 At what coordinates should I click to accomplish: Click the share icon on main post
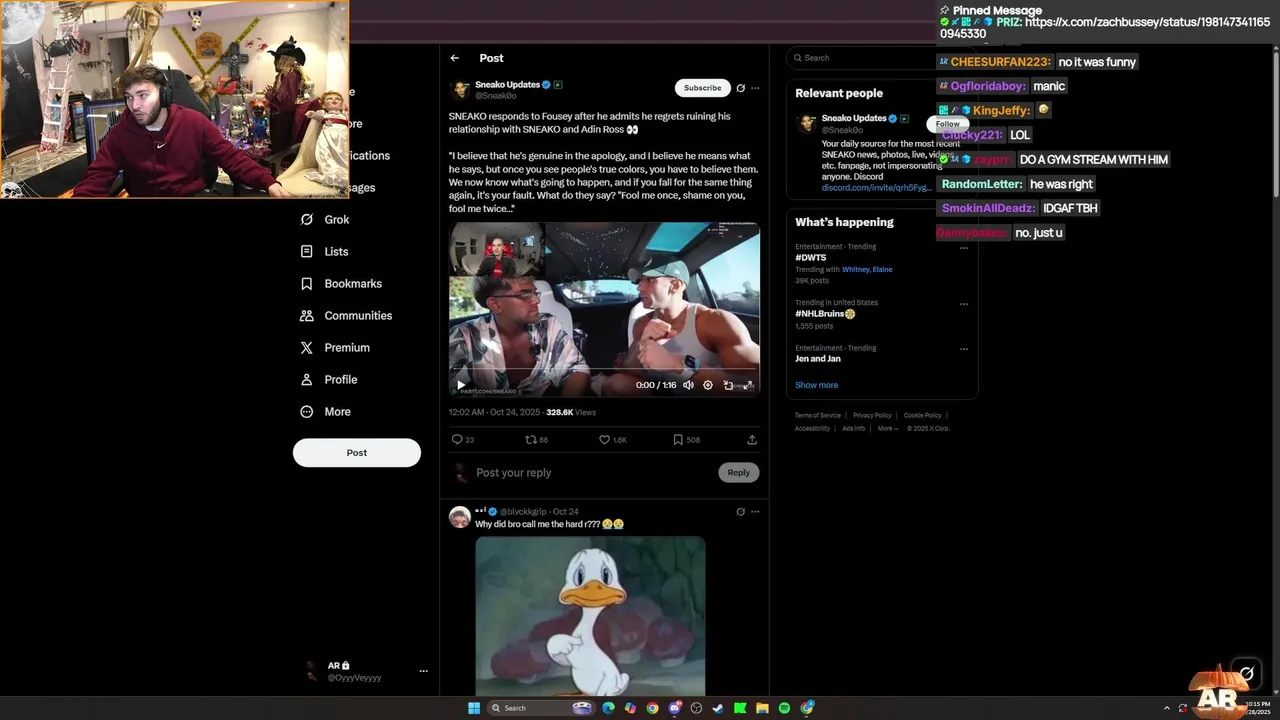(x=752, y=440)
